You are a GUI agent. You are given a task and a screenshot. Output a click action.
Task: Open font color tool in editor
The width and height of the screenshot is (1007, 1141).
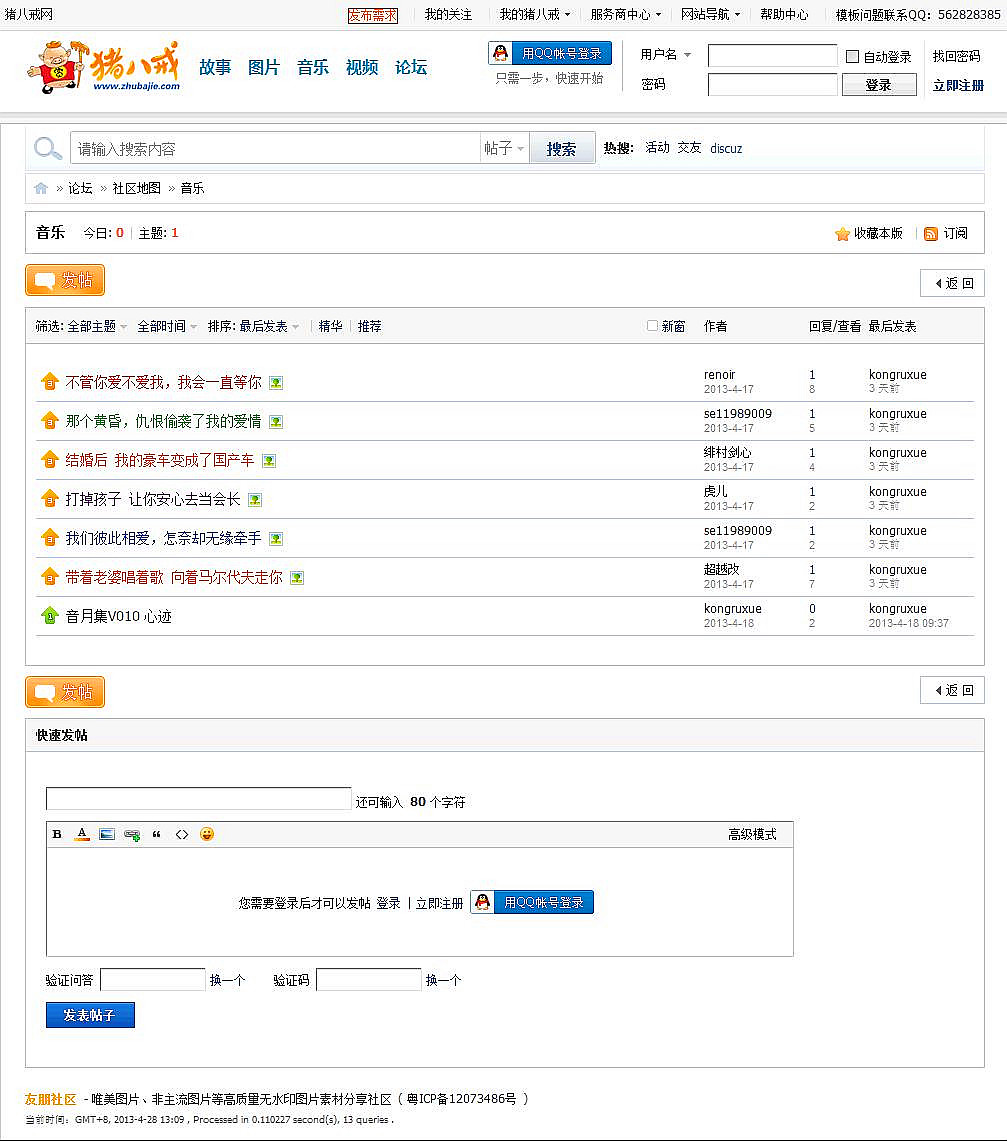click(82, 835)
